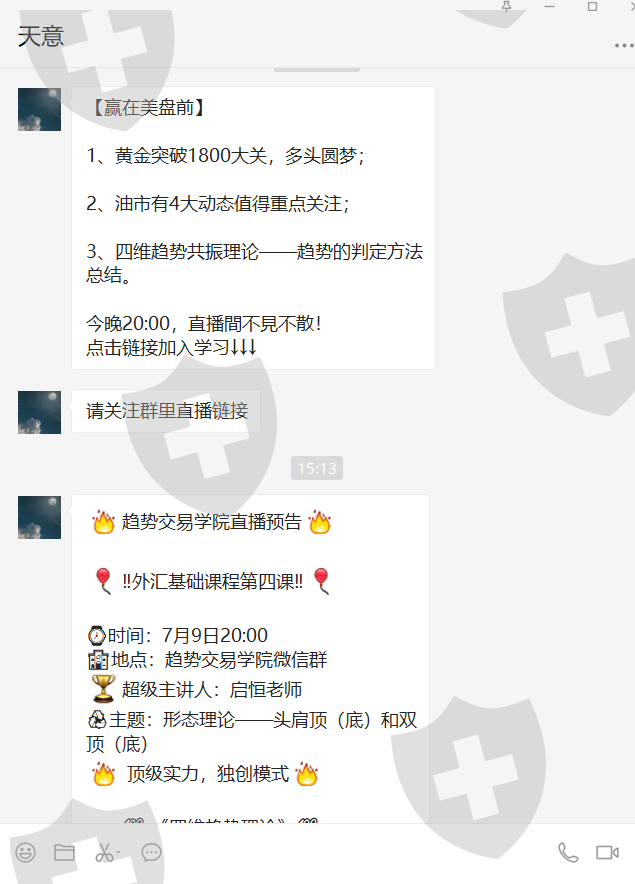Open chat info three-dots menu

coord(624,46)
